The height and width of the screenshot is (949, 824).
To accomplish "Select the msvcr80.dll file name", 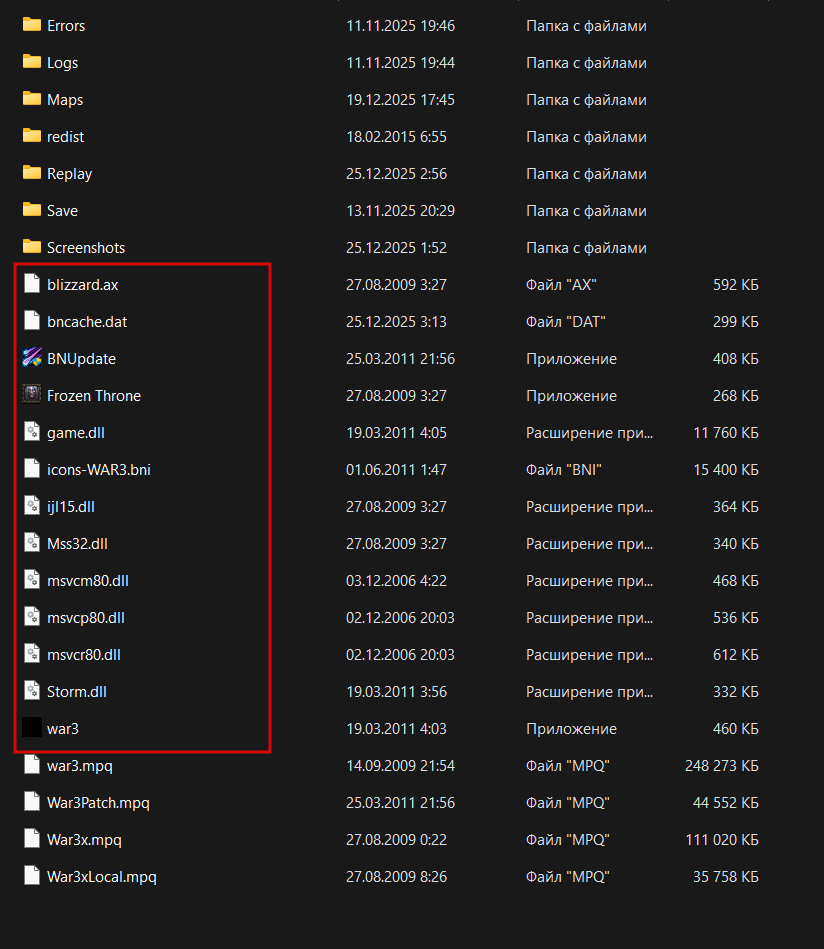I will (84, 654).
